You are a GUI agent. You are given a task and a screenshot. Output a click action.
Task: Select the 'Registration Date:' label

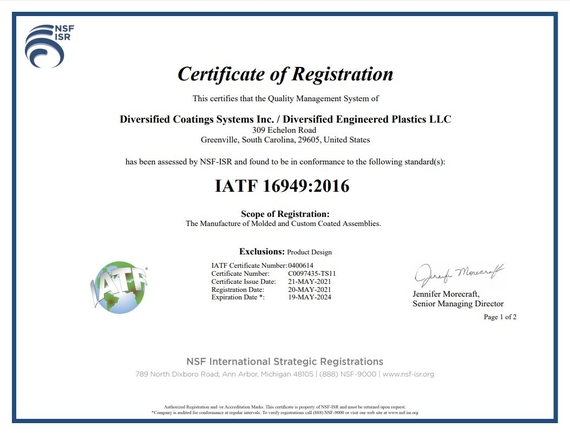click(x=238, y=290)
